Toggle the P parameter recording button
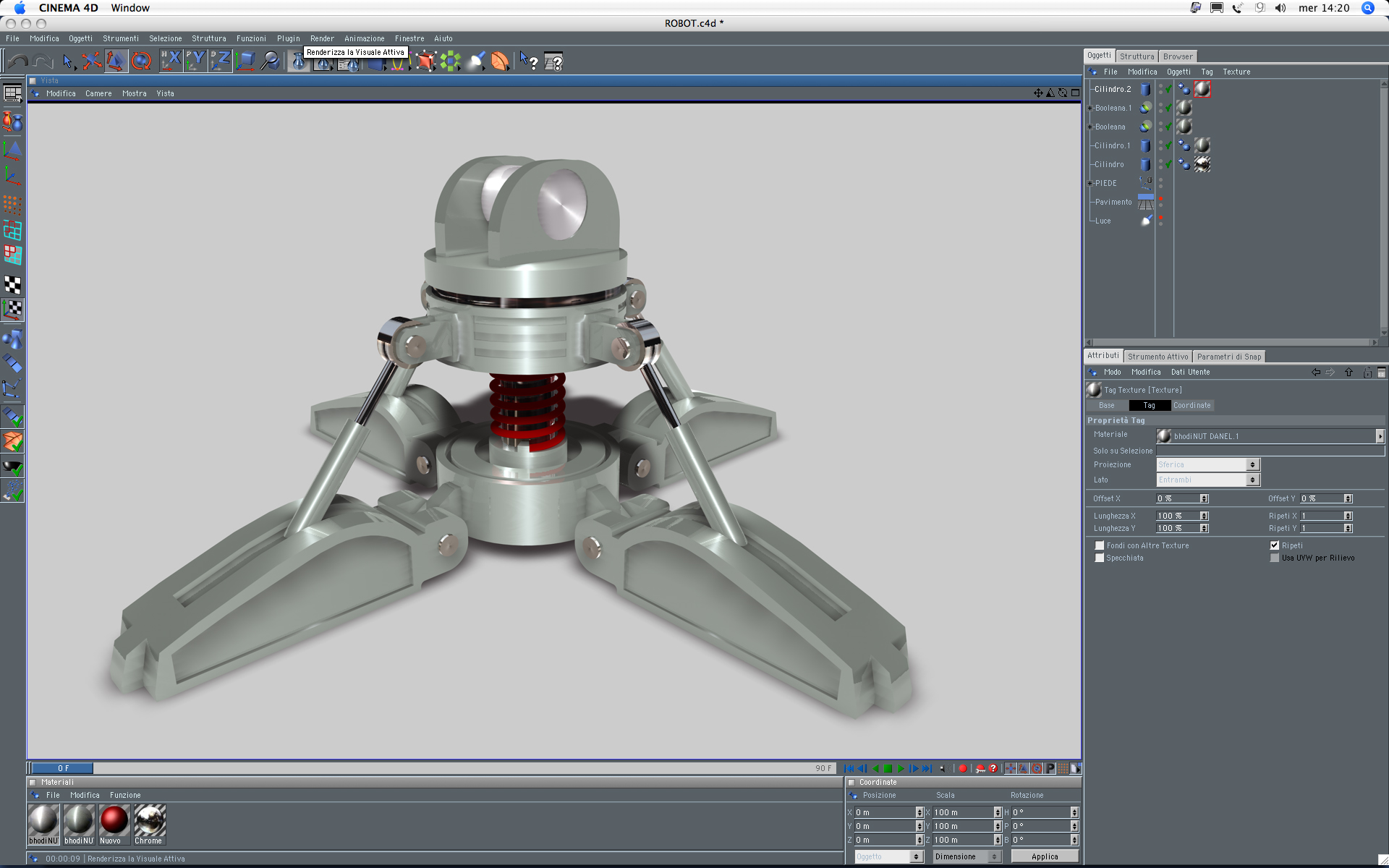 click(x=1050, y=768)
